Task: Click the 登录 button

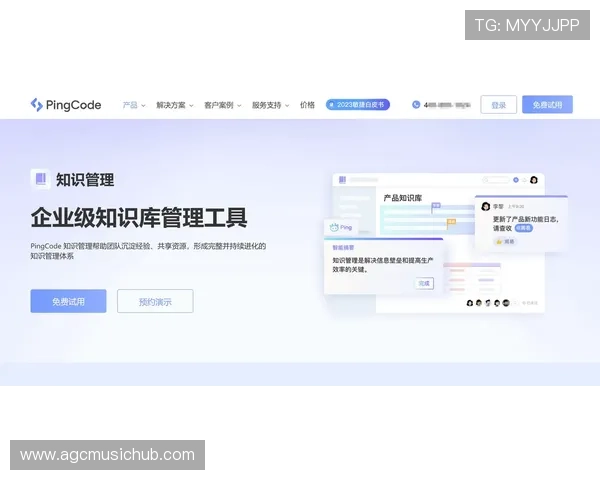Action: pyautogui.click(x=499, y=104)
